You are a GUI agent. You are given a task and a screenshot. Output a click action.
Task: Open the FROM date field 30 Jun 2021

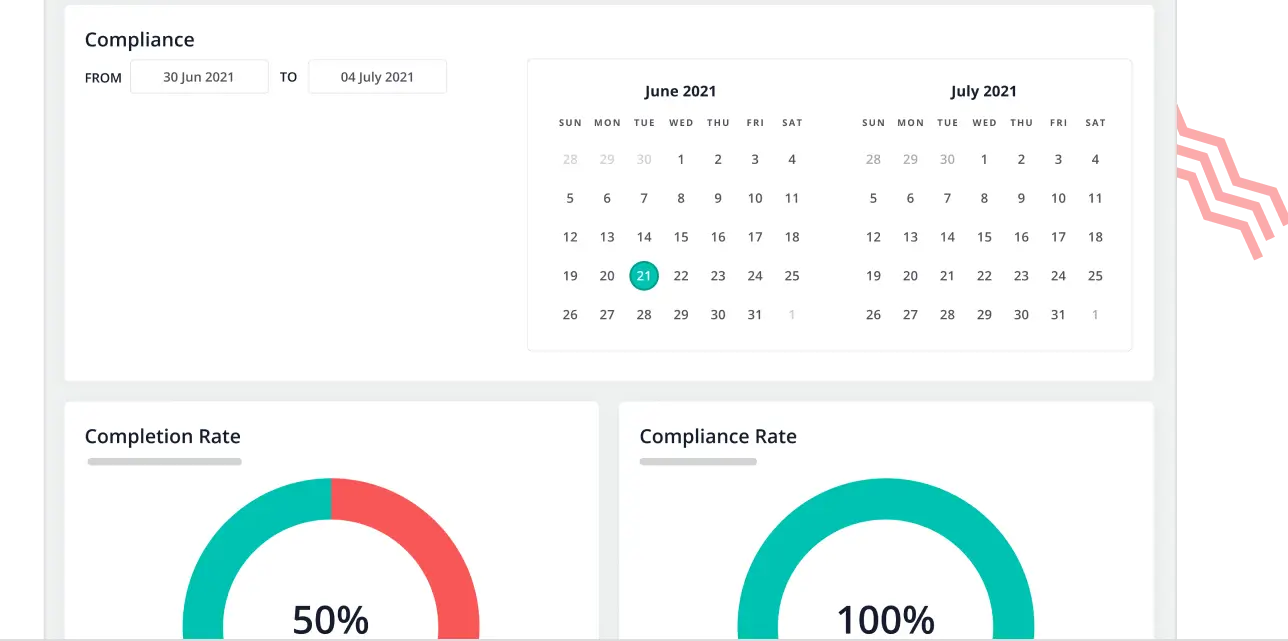pos(199,77)
